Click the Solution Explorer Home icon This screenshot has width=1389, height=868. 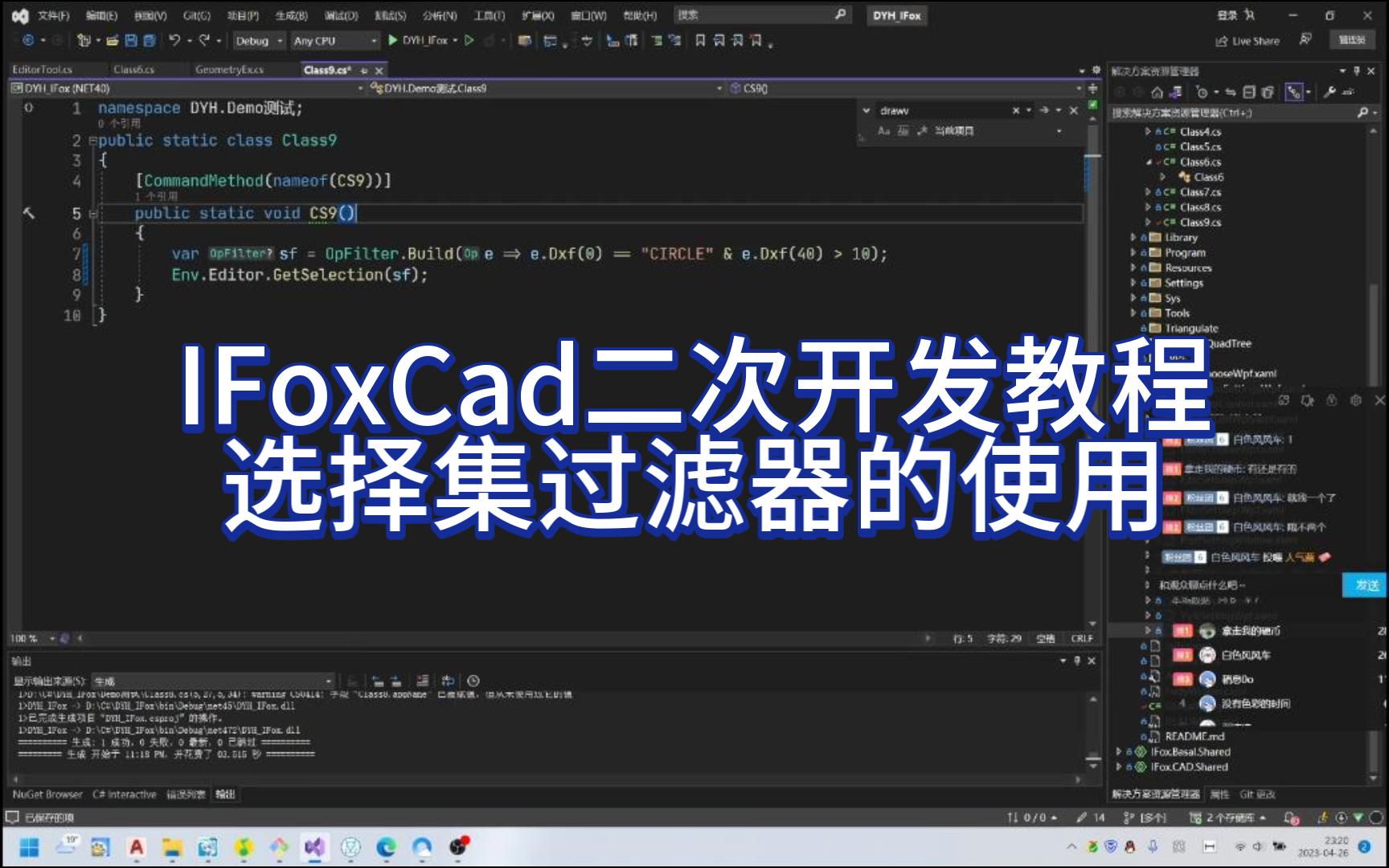(x=1157, y=92)
